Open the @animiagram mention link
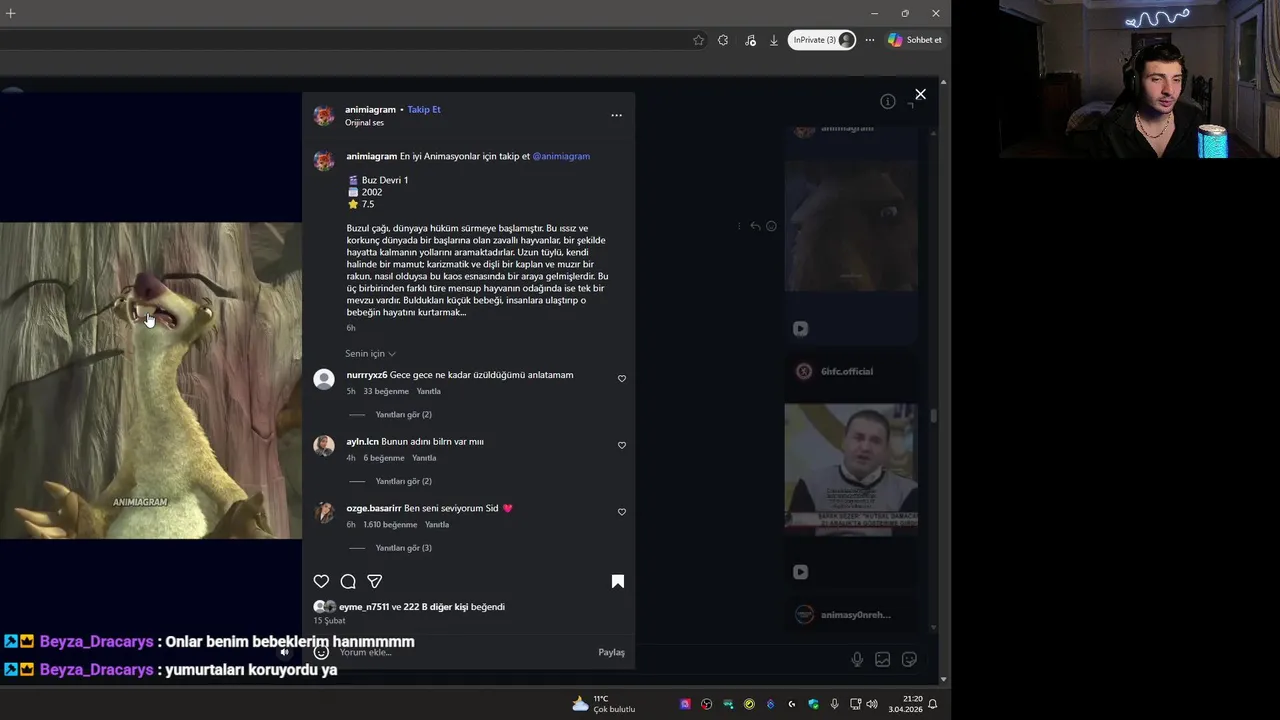This screenshot has height=720, width=1280. 561,156
